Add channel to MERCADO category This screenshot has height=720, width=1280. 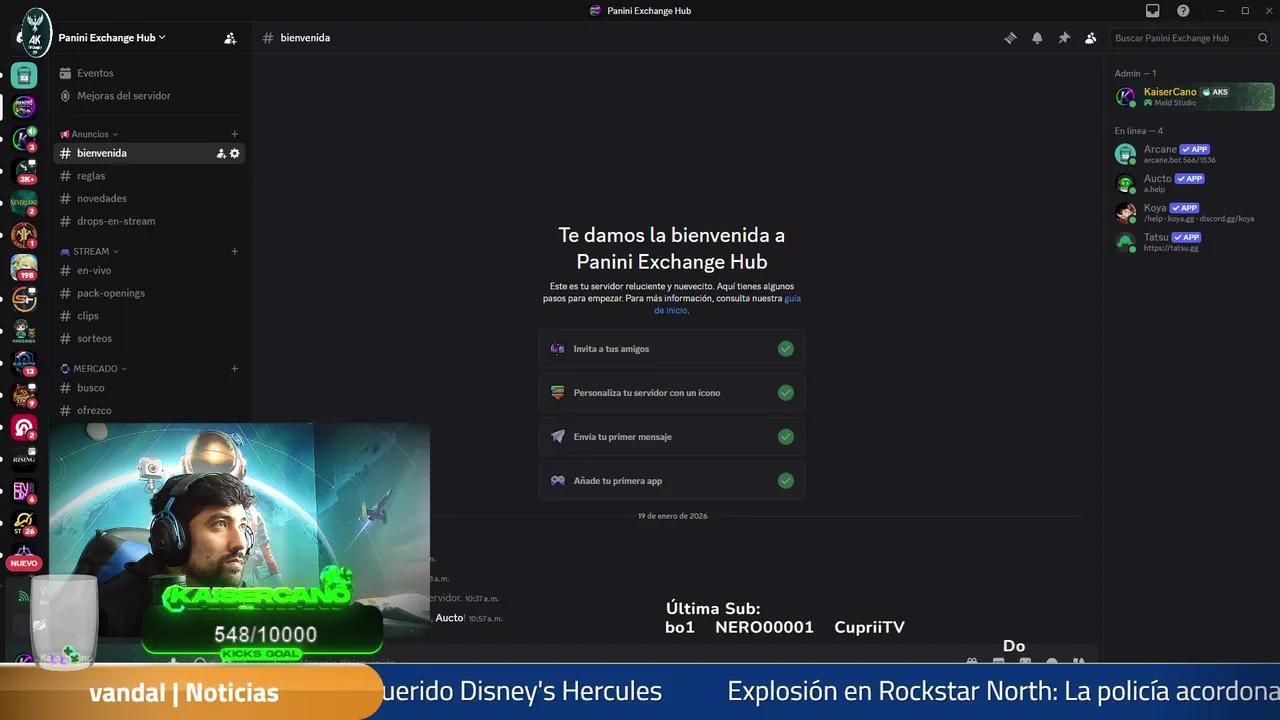pos(235,368)
